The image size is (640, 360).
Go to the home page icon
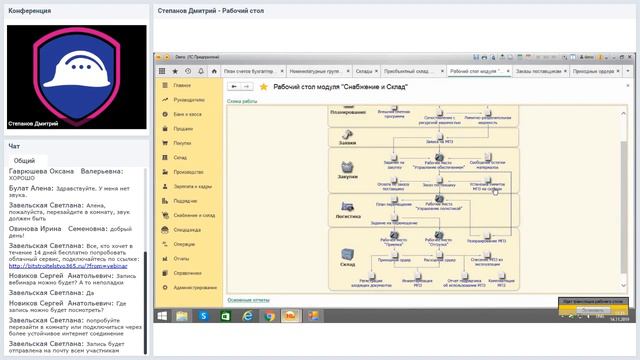click(214, 71)
